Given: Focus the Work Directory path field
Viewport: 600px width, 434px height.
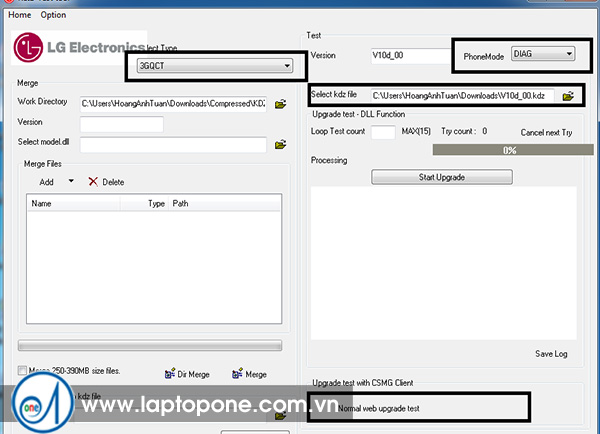Looking at the screenshot, I should pos(173,104).
